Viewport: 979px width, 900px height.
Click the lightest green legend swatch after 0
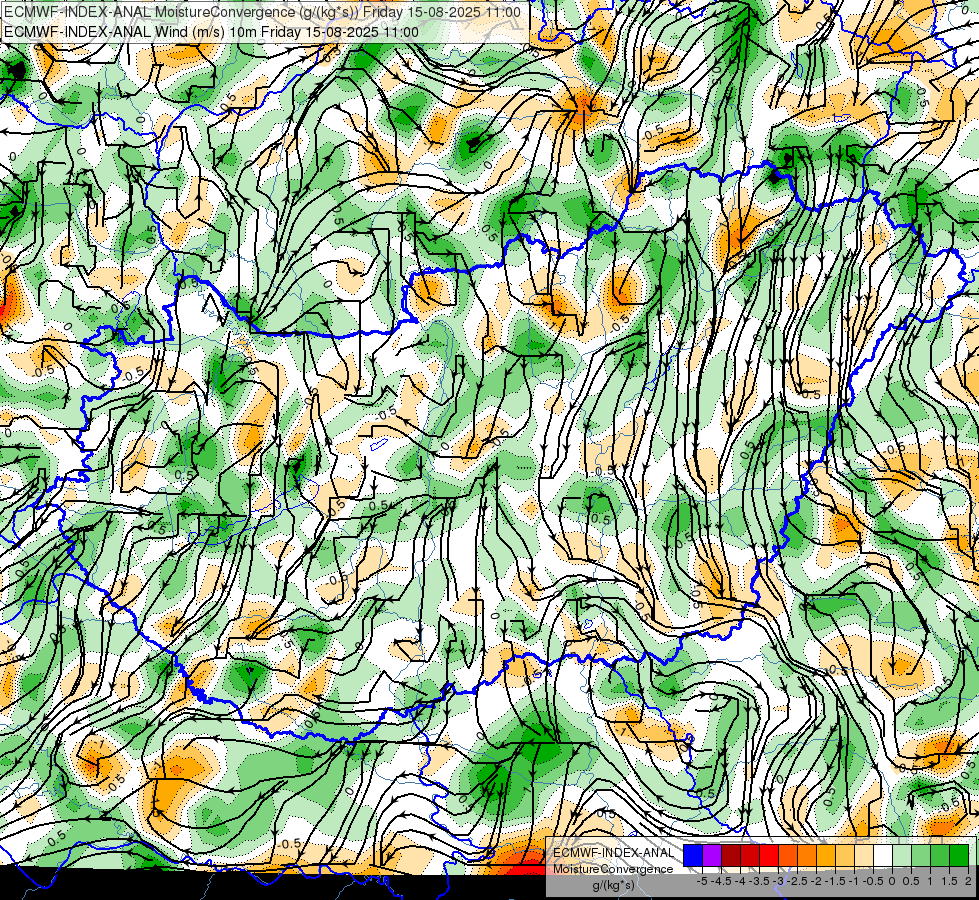point(902,855)
